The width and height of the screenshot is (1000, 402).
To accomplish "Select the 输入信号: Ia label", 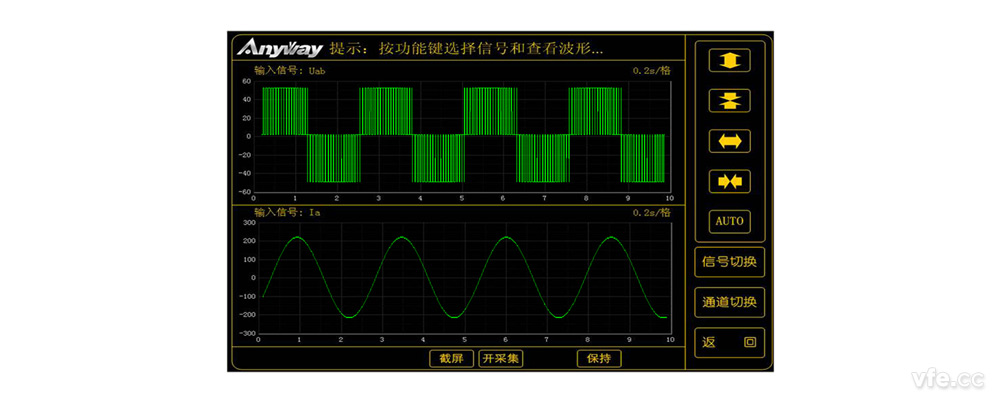I will coord(287,213).
